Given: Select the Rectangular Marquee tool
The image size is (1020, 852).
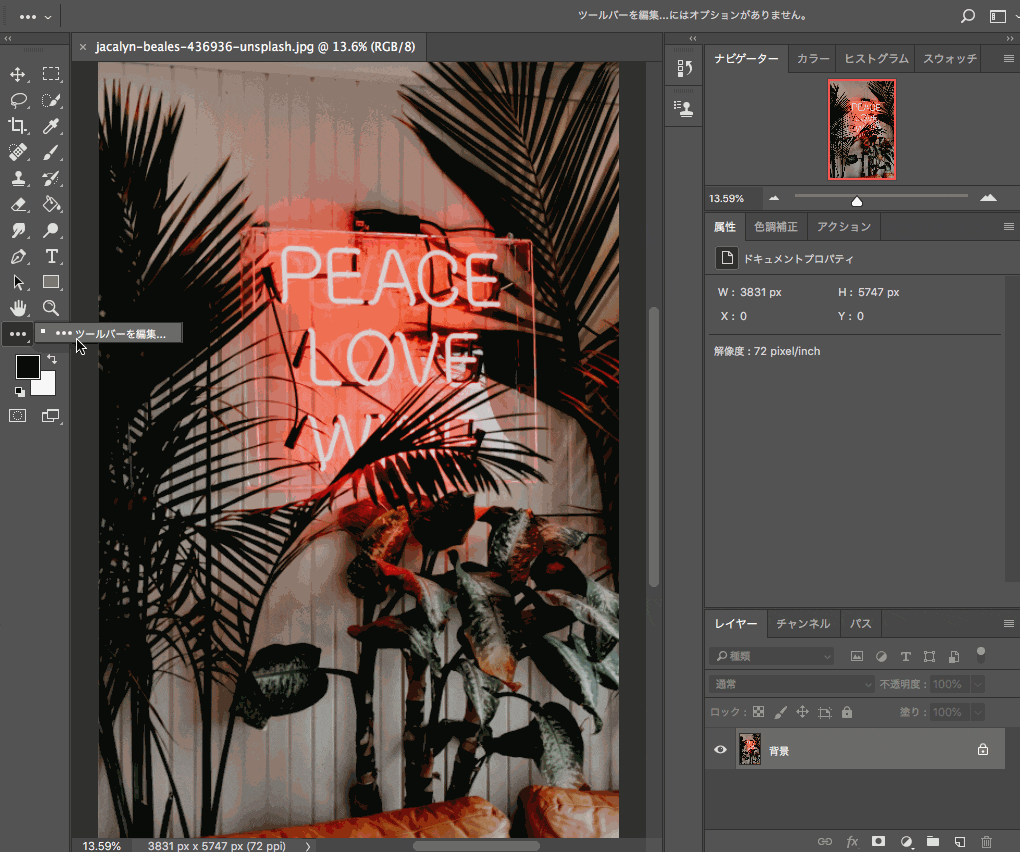Looking at the screenshot, I should [x=51, y=74].
